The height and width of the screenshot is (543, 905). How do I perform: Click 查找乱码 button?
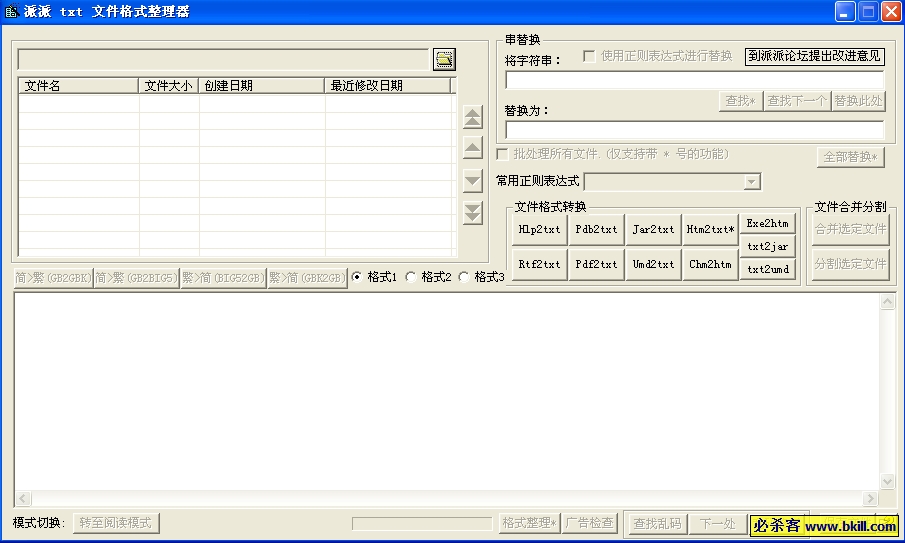(x=657, y=524)
